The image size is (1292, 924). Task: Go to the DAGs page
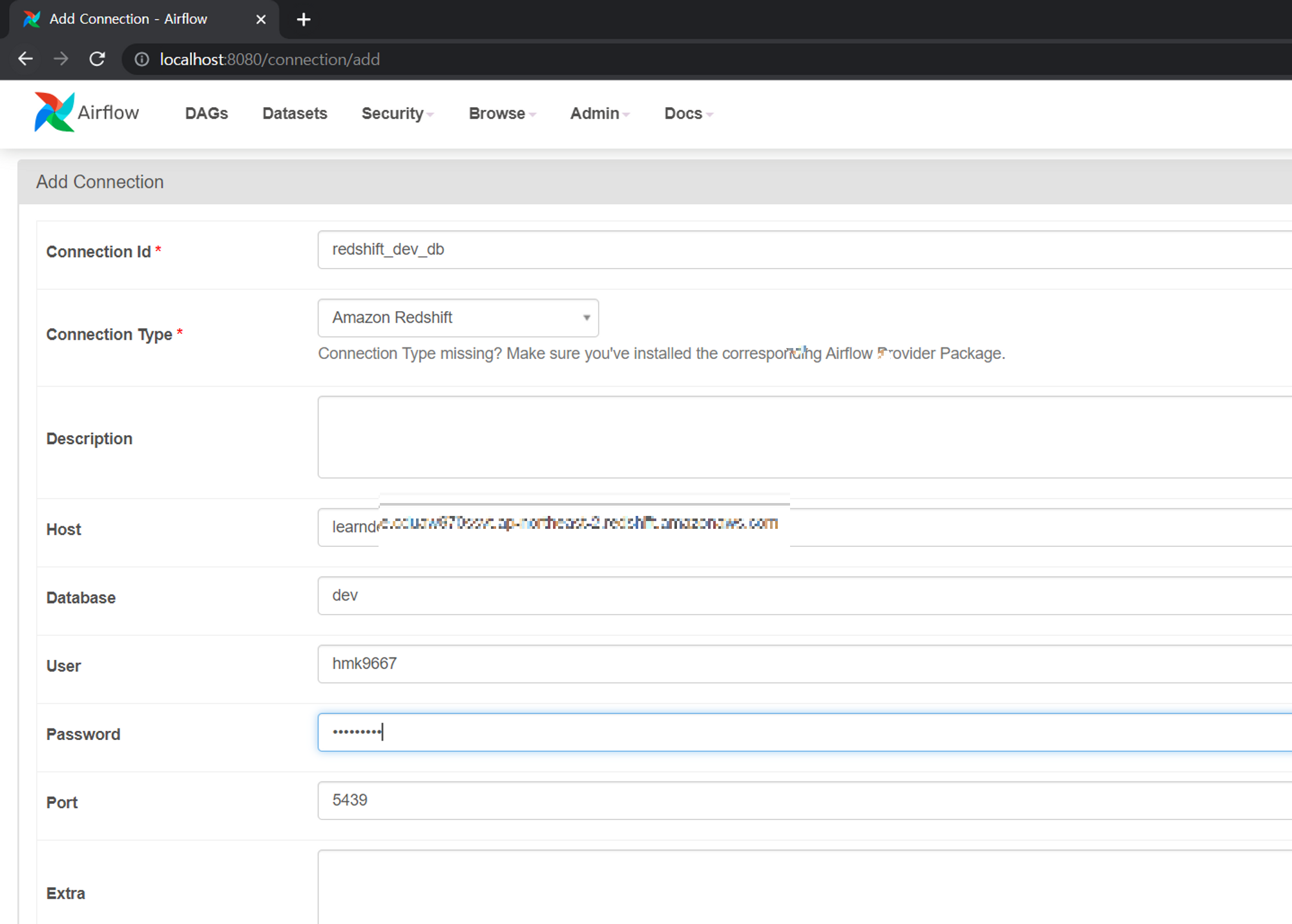click(x=206, y=114)
